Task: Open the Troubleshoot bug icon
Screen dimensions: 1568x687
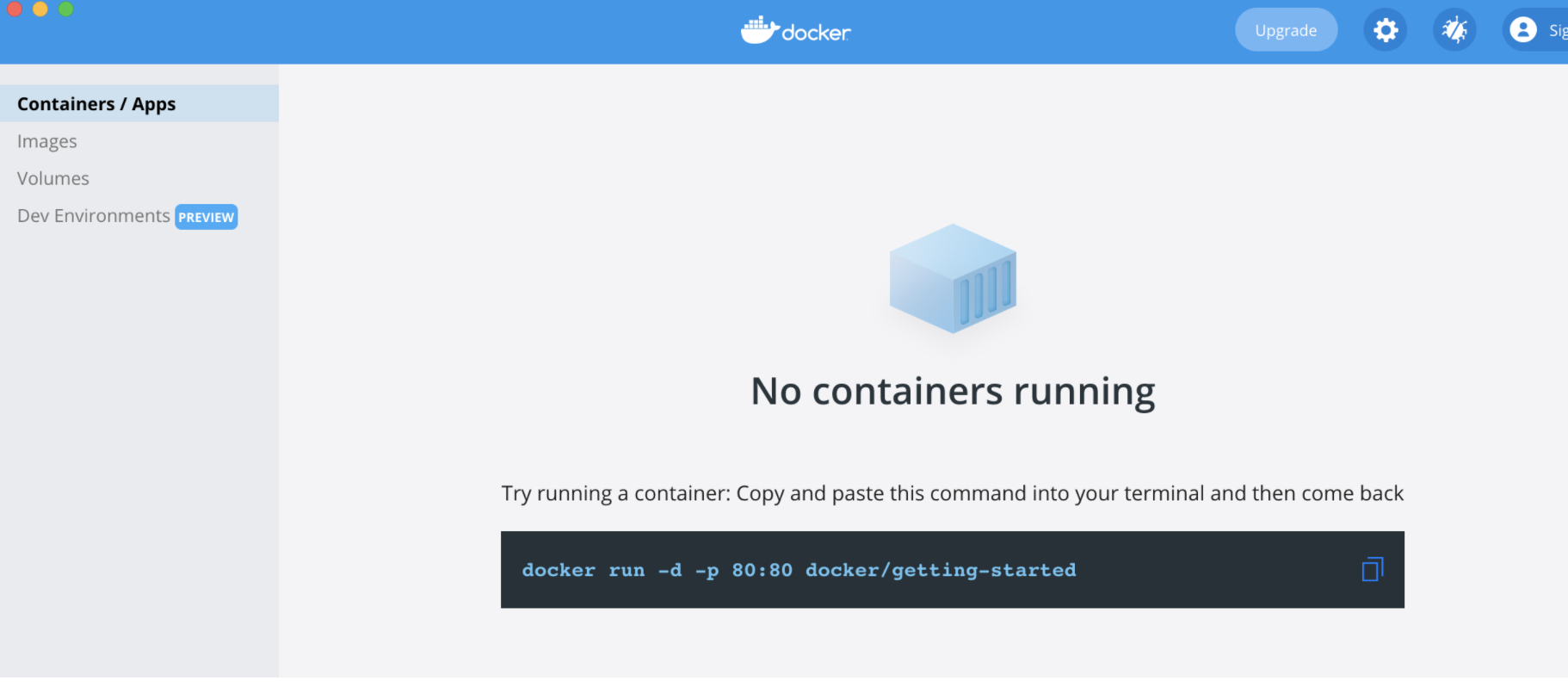Action: click(x=1454, y=30)
